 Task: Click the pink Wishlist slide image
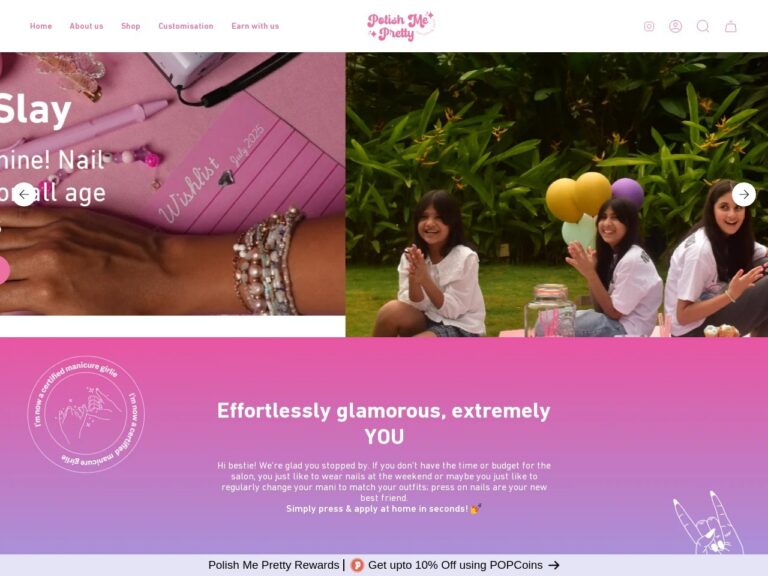[172, 184]
